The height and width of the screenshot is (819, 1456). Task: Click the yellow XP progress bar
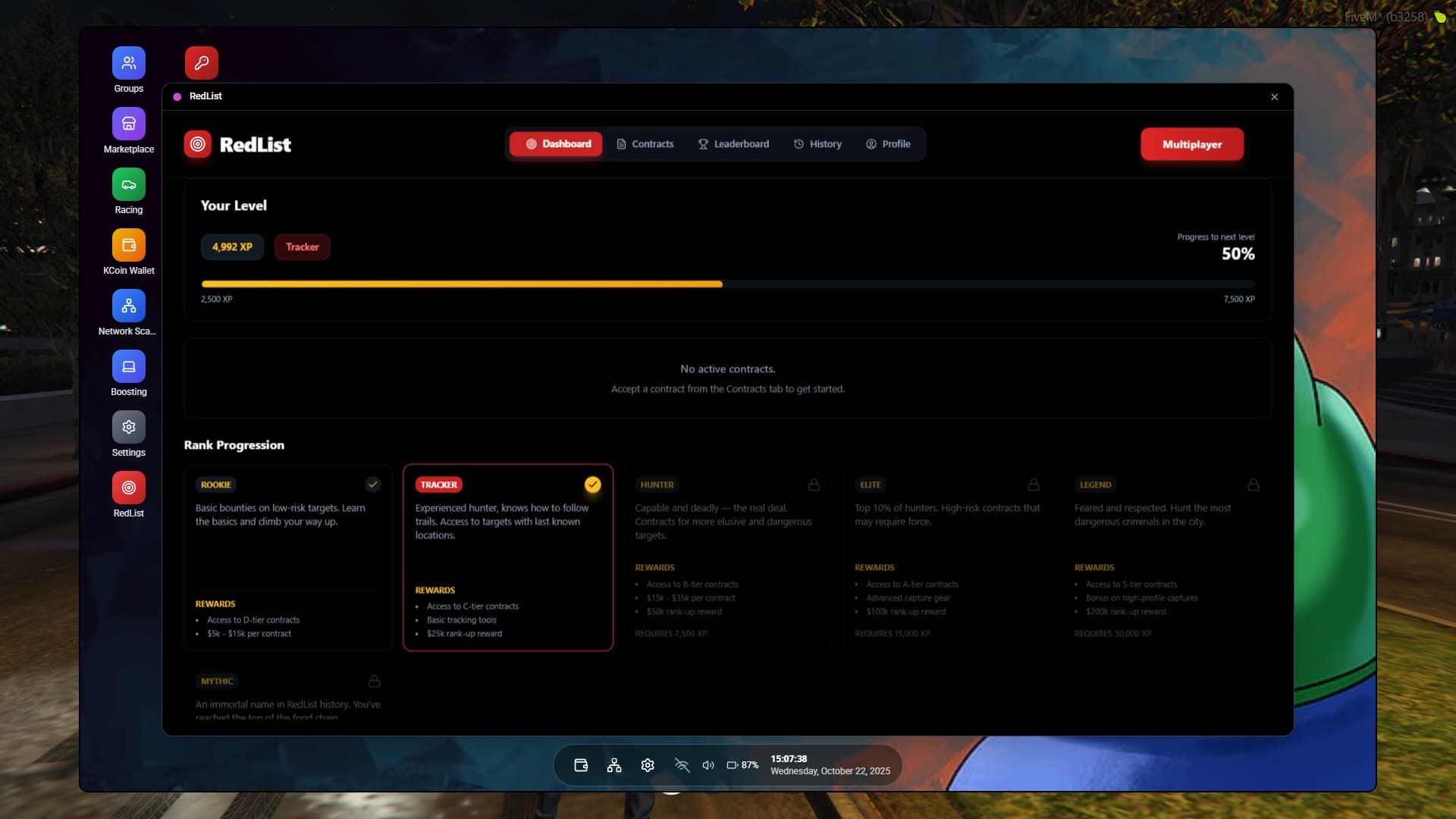pyautogui.click(x=462, y=284)
